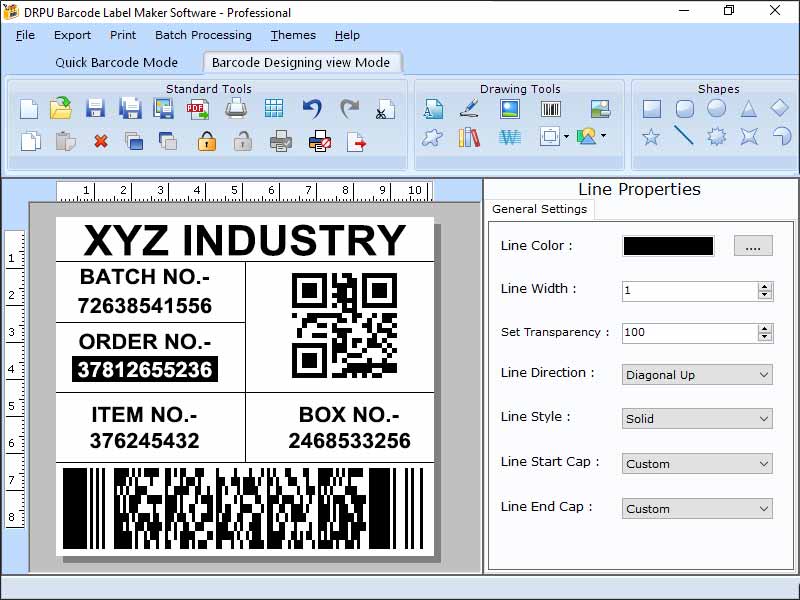Open the Line Direction dropdown

697,374
